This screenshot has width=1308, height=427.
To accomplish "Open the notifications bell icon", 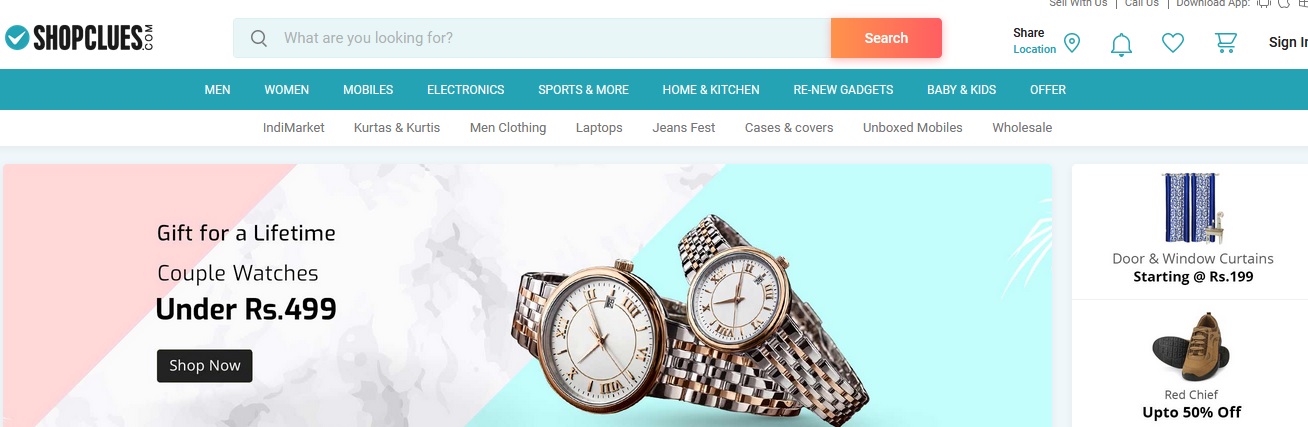I will tap(1122, 43).
